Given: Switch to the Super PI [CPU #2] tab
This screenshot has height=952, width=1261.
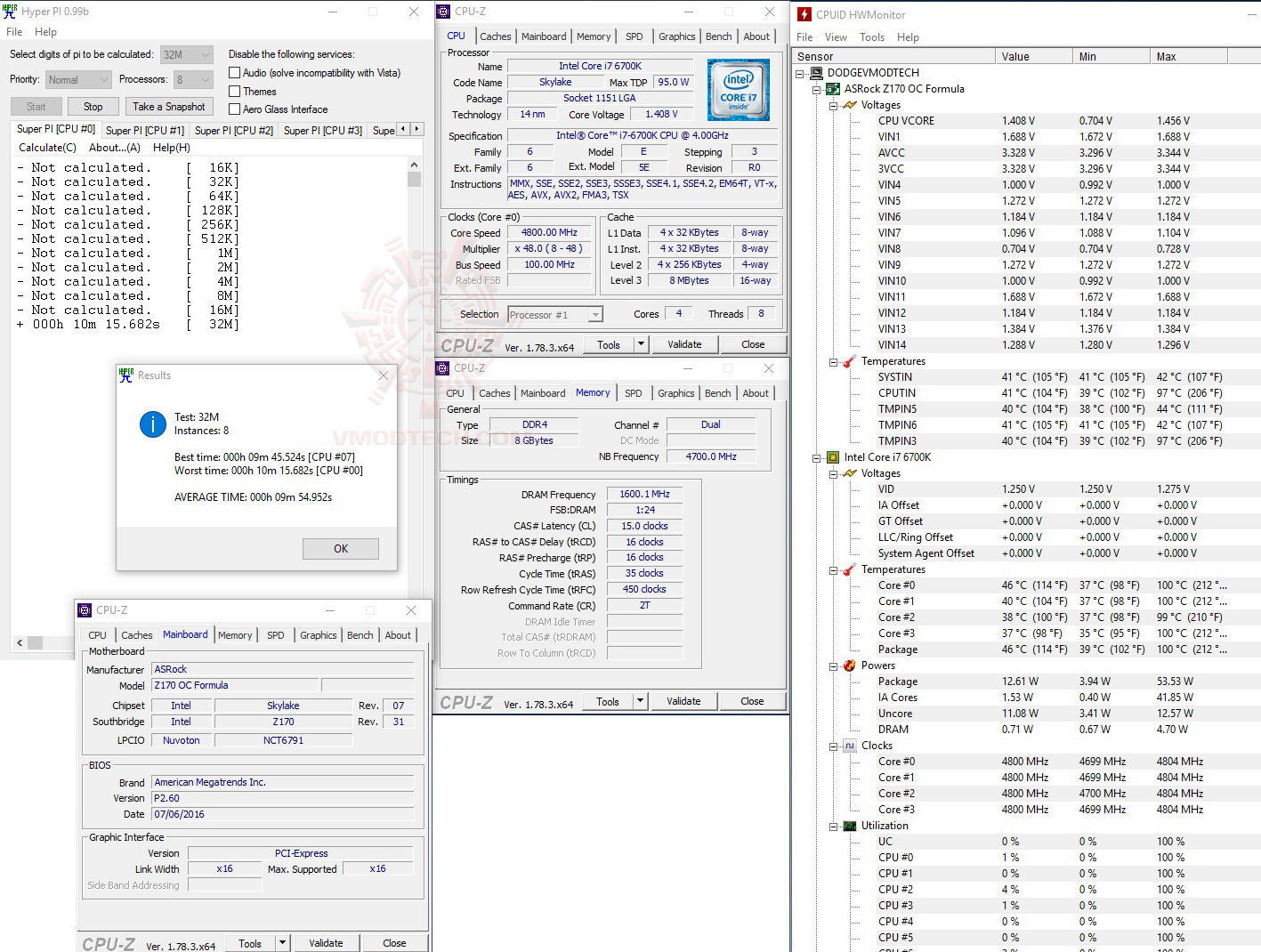Looking at the screenshot, I should pos(234,130).
